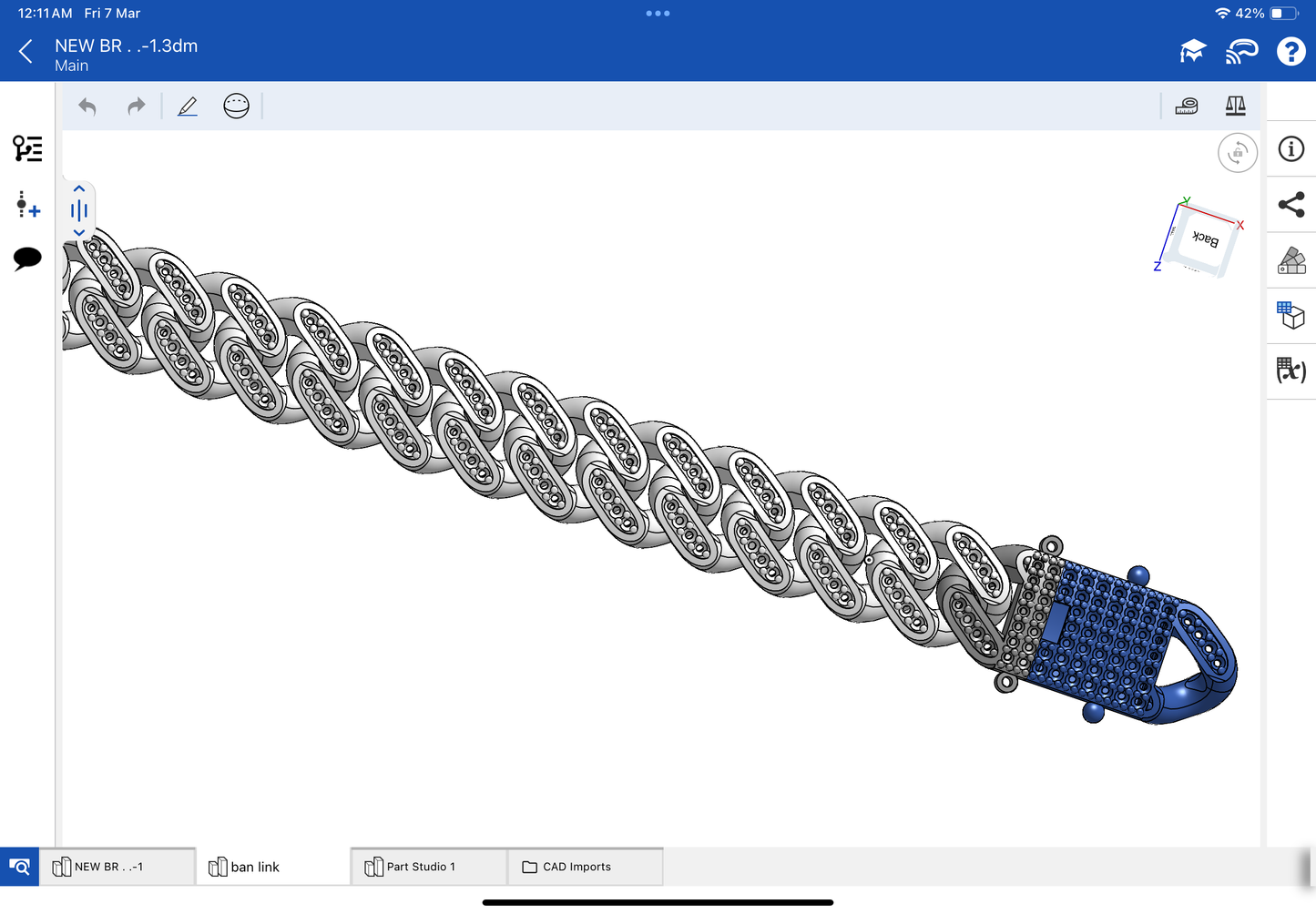This screenshot has width=1316, height=914.
Task: Toggle the document info panel
Action: 1290,149
